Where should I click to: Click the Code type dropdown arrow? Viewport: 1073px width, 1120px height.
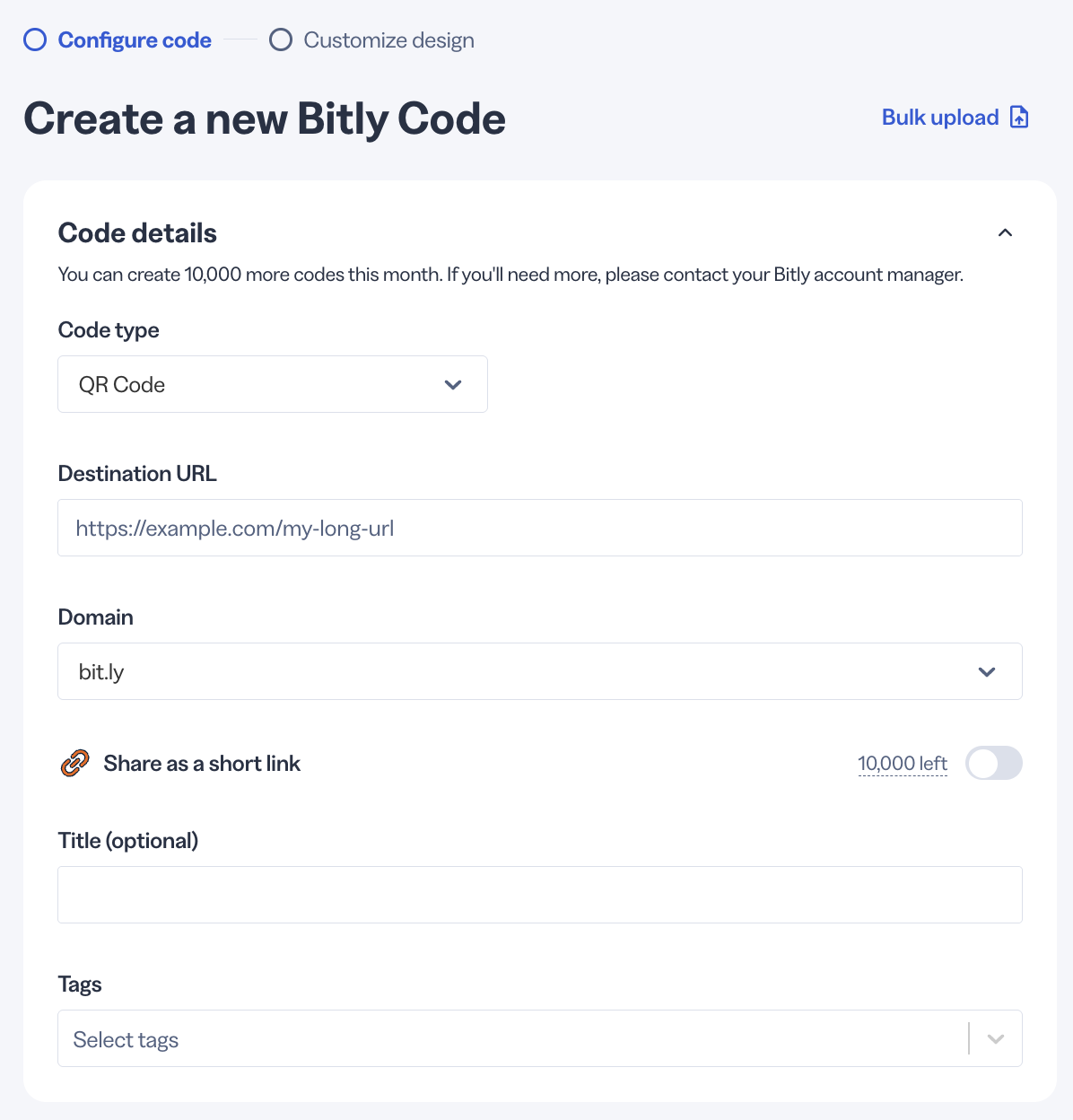453,385
